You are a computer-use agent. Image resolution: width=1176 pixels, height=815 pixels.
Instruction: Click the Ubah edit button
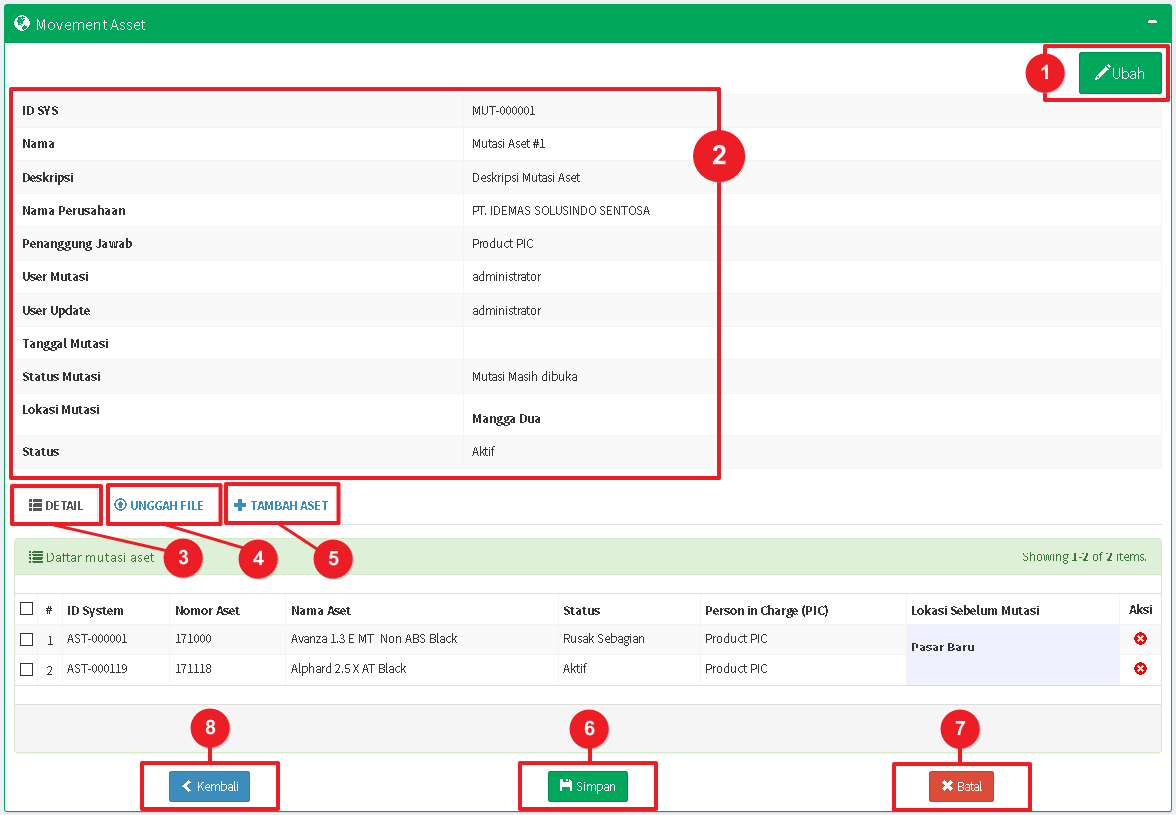click(1120, 73)
